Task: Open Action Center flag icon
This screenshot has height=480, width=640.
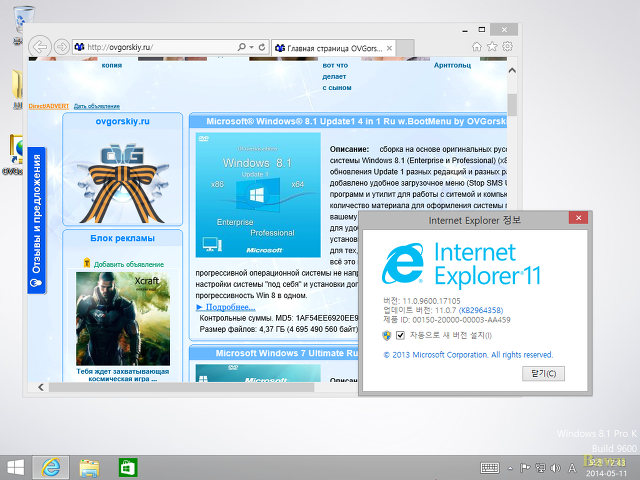Action: [524, 468]
